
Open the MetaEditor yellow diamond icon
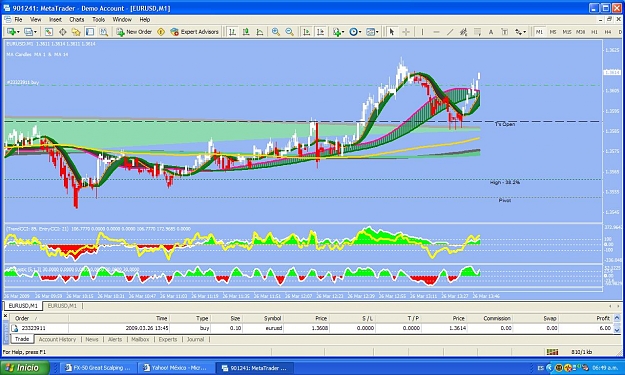161,32
